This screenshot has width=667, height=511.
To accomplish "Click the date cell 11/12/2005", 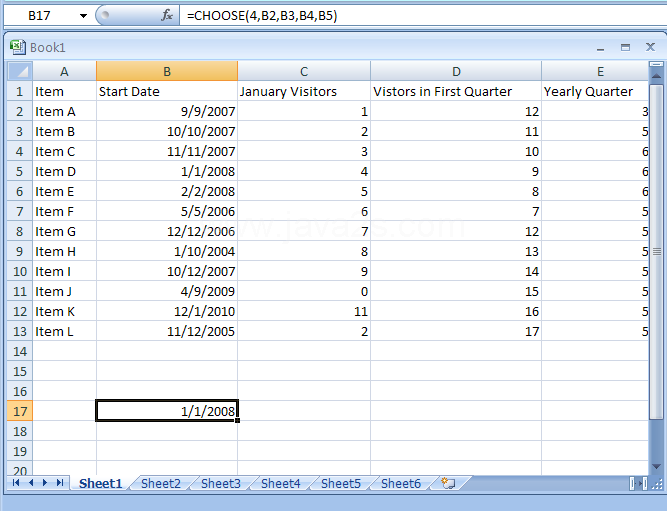I will click(x=167, y=331).
